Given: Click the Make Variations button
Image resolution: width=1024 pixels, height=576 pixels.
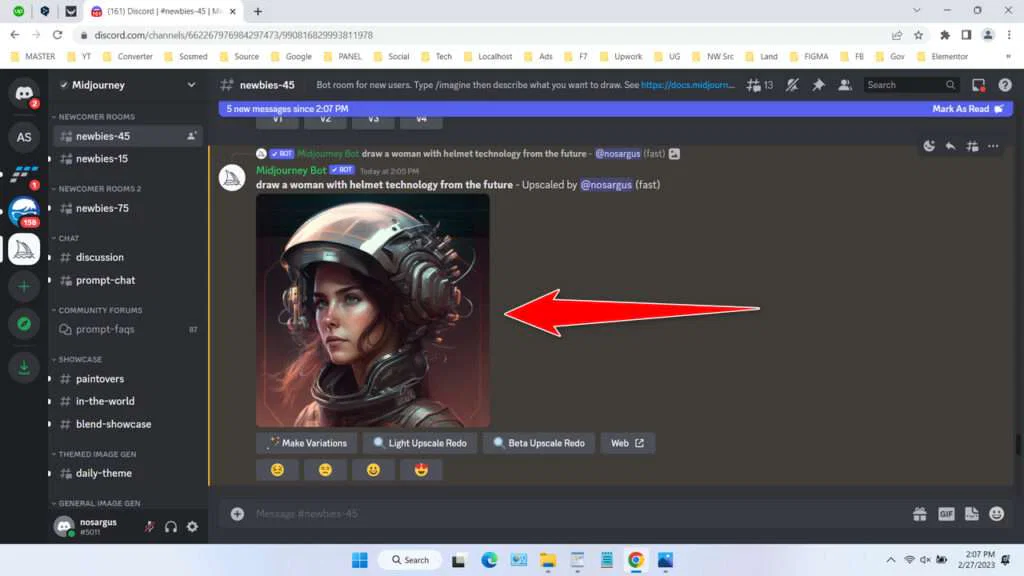Looking at the screenshot, I should pyautogui.click(x=306, y=442).
